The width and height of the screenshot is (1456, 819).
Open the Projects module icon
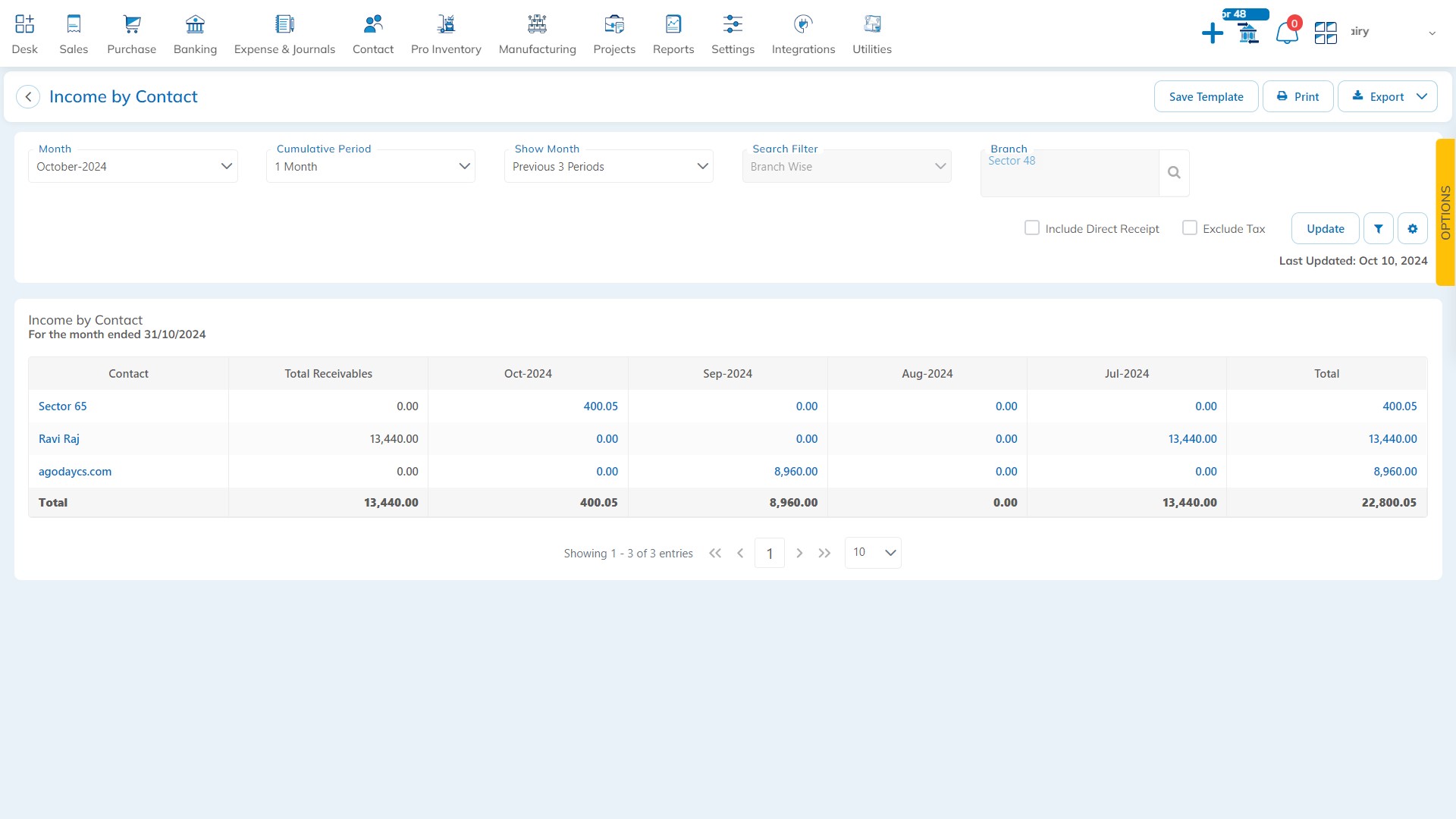tap(614, 24)
